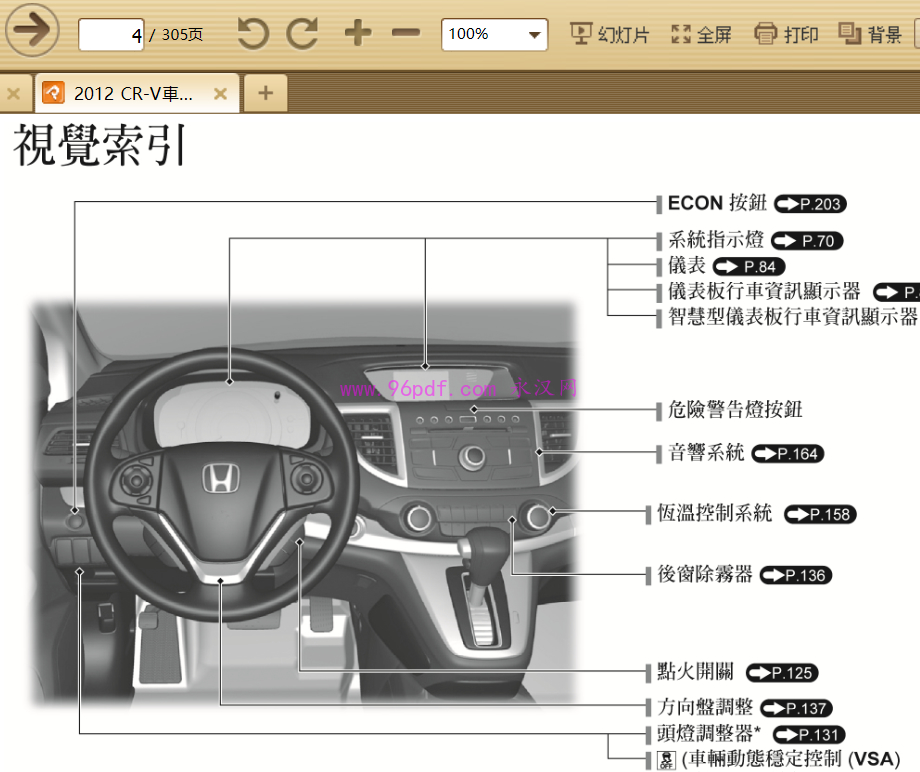
Task: Open a new tab with the plus button
Action: 264,92
